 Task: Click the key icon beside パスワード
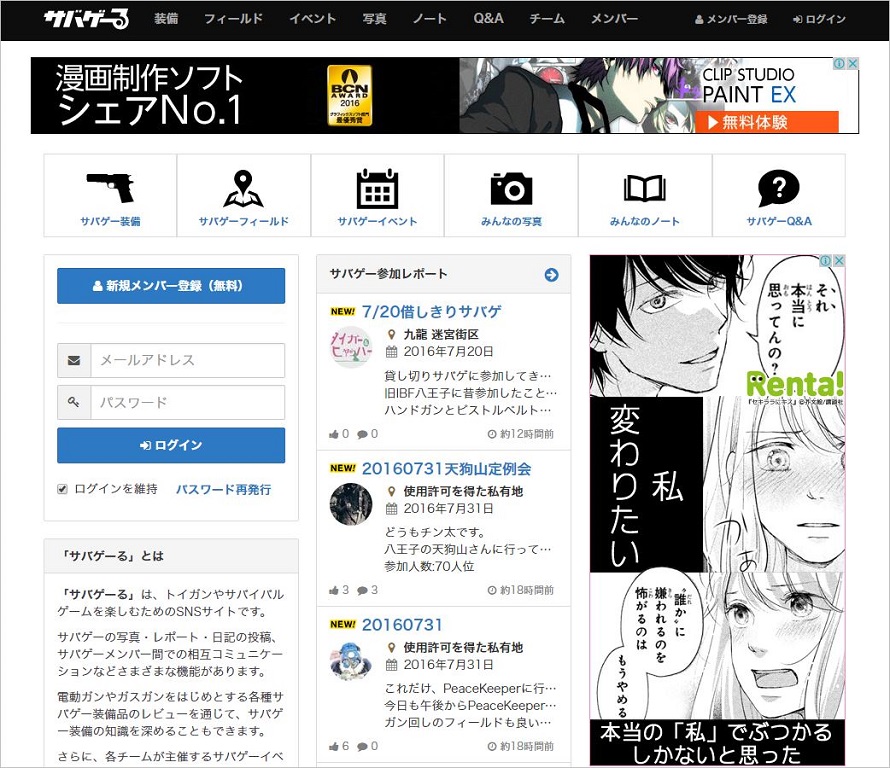[74, 402]
